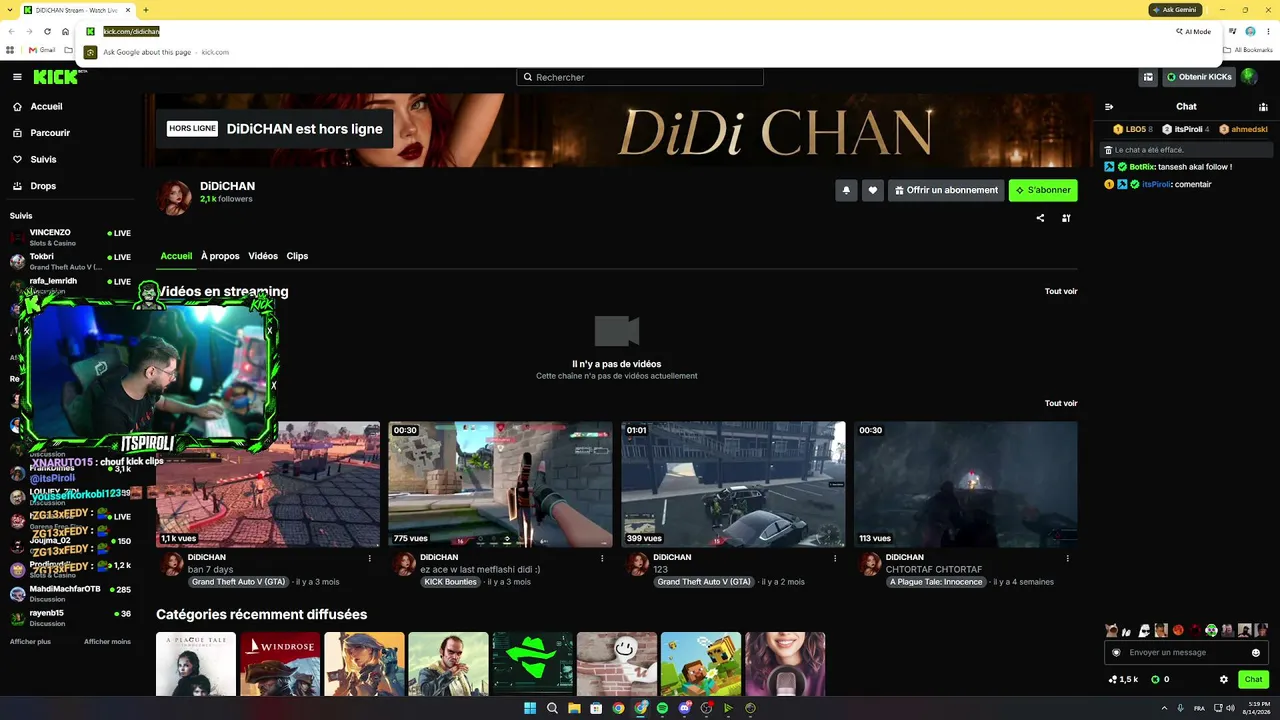Collapse the chat panel

[1108, 107]
